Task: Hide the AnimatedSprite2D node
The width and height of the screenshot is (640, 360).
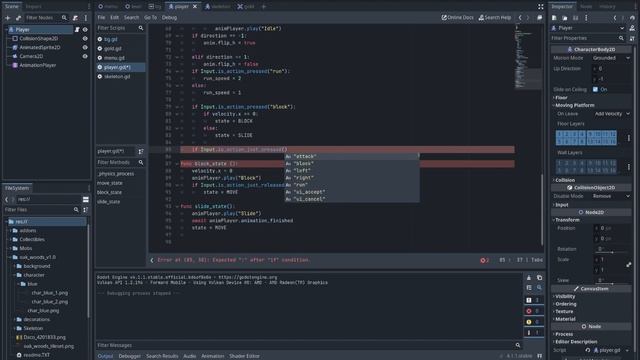Action: pos(85,47)
